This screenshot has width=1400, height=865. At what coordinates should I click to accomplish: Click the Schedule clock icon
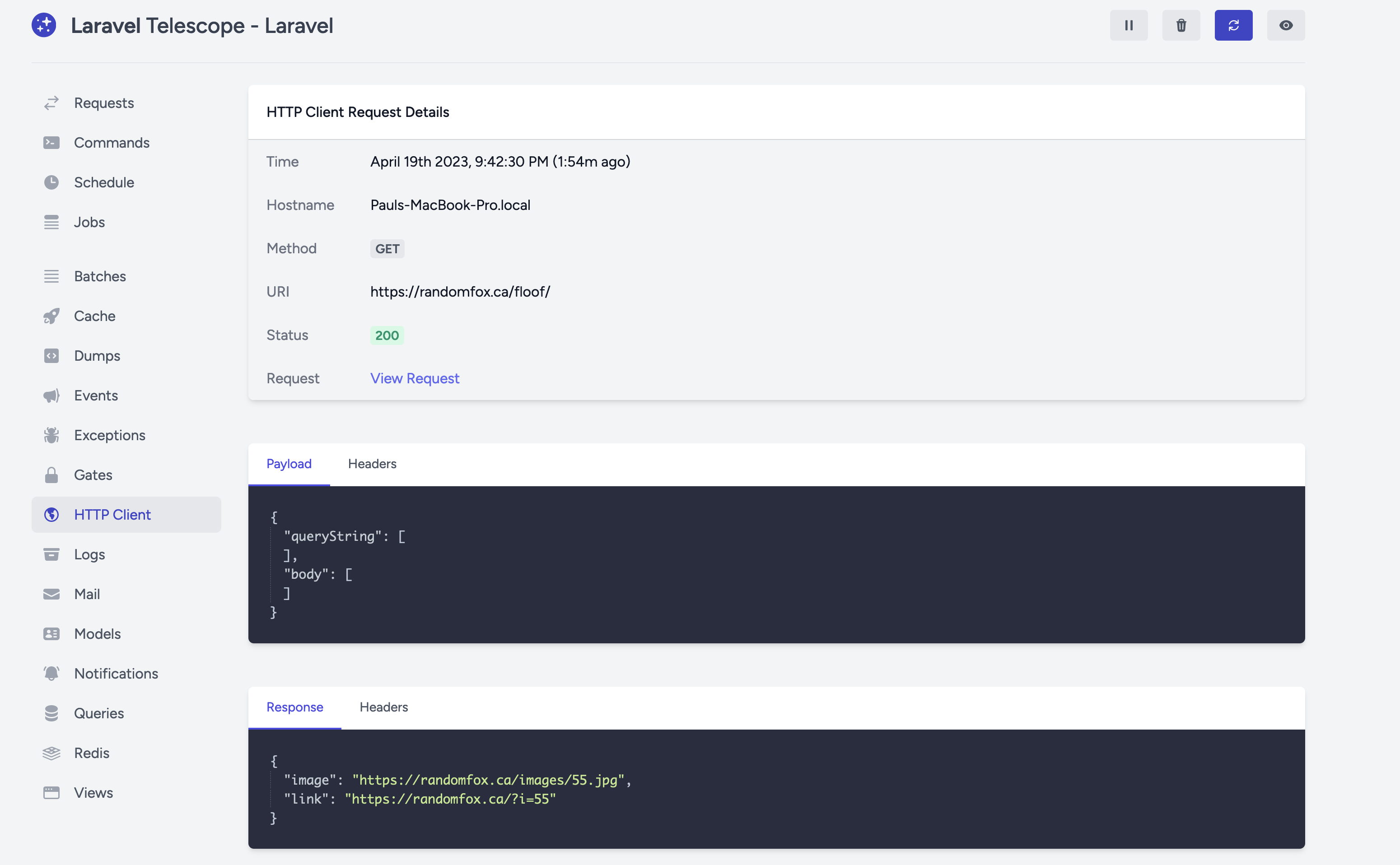pos(51,182)
